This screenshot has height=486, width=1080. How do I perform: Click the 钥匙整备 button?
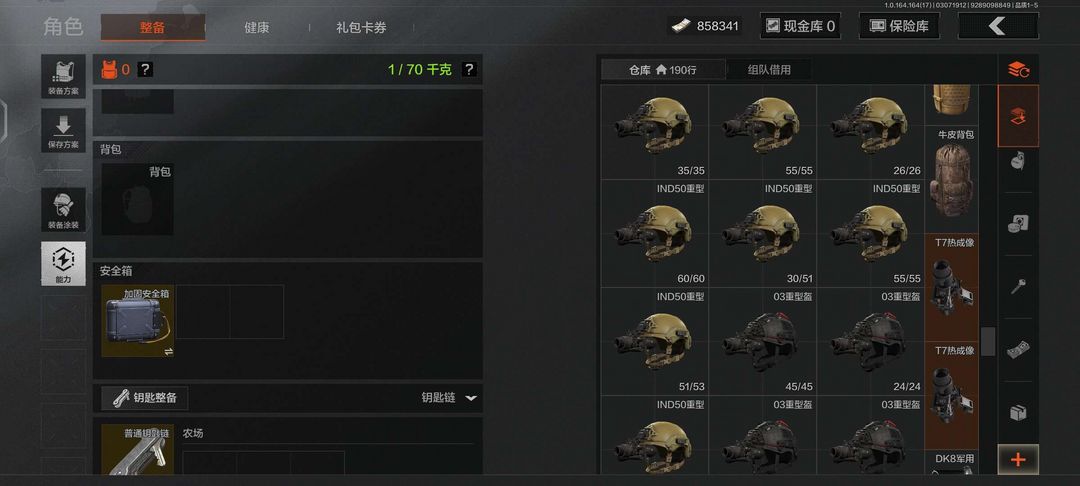[x=145, y=398]
